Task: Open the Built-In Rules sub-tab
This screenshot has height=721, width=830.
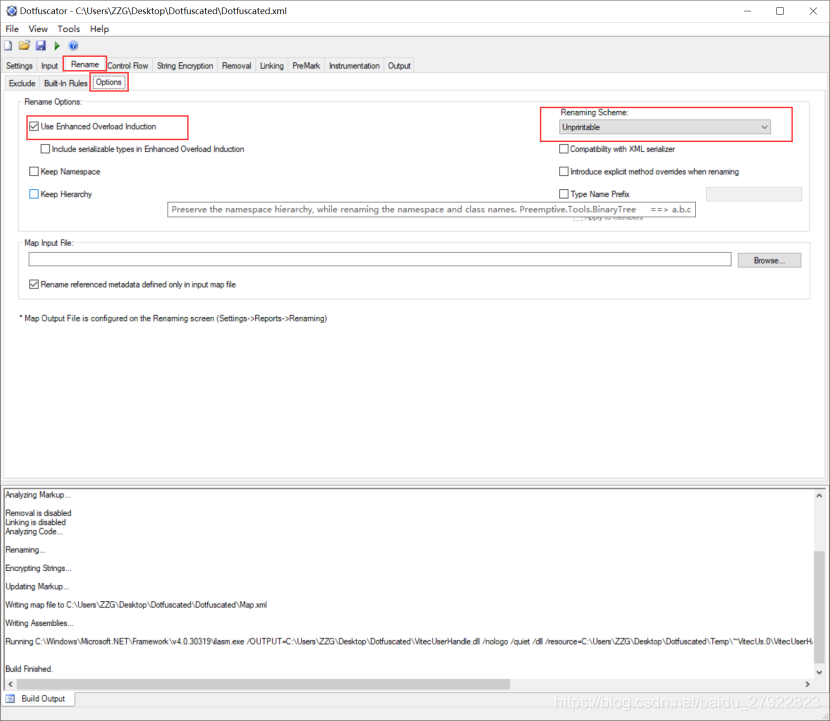Action: [66, 83]
